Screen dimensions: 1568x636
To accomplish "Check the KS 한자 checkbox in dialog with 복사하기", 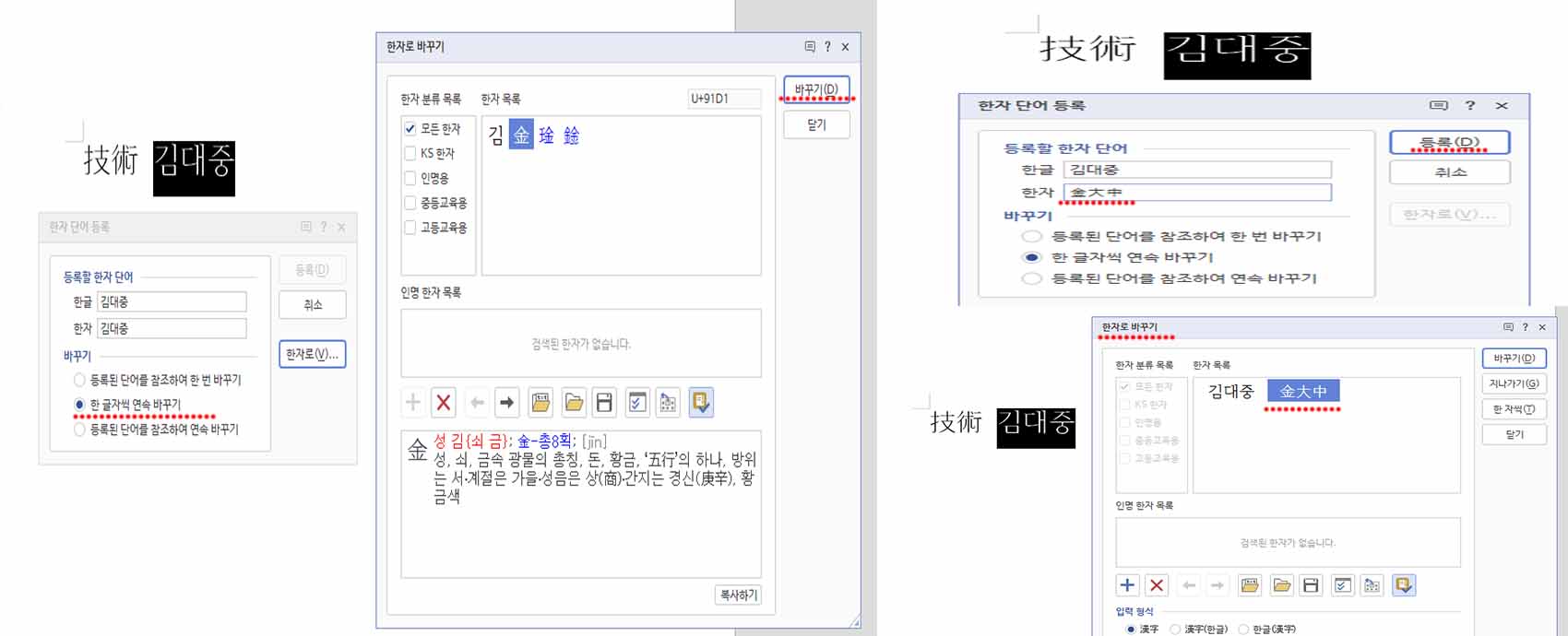I will pos(410,153).
